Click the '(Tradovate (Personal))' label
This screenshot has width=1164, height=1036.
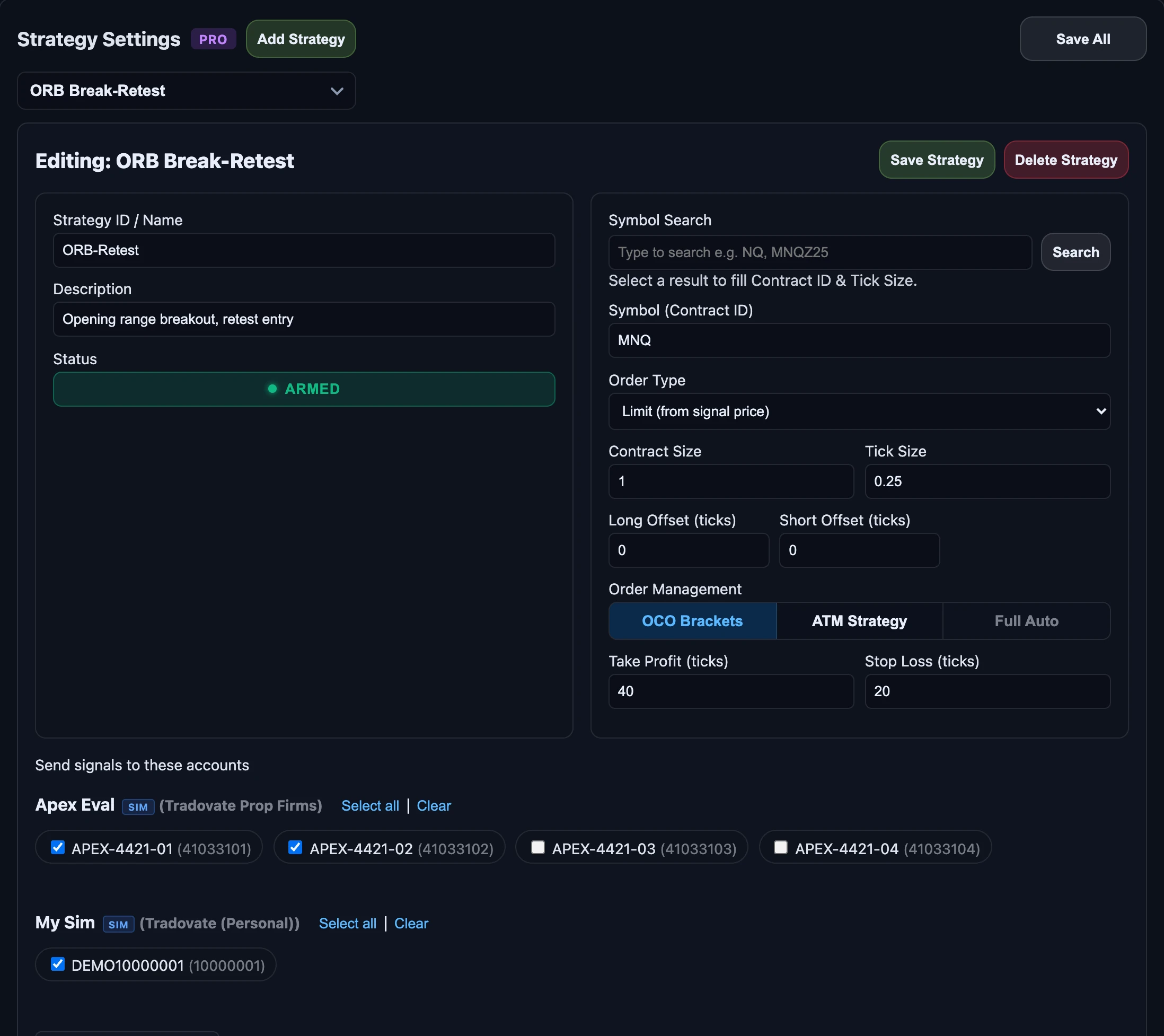tap(219, 923)
